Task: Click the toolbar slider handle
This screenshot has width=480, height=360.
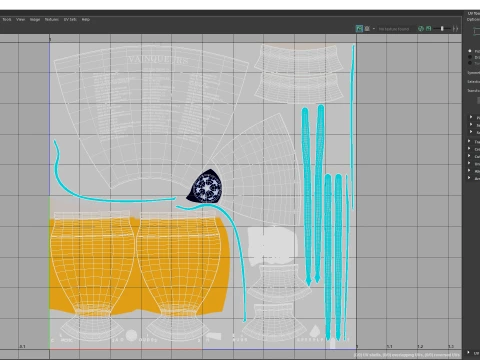Action: (x=442, y=29)
